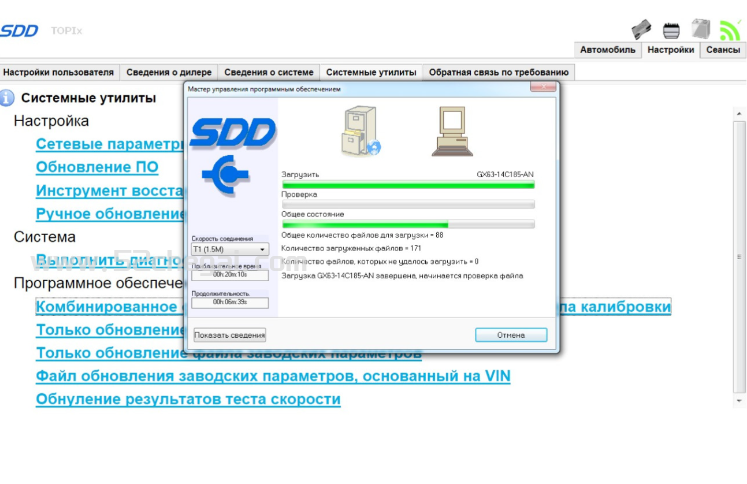Switch to the Настройки tab
This screenshot has width=747, height=484.
pos(670,50)
